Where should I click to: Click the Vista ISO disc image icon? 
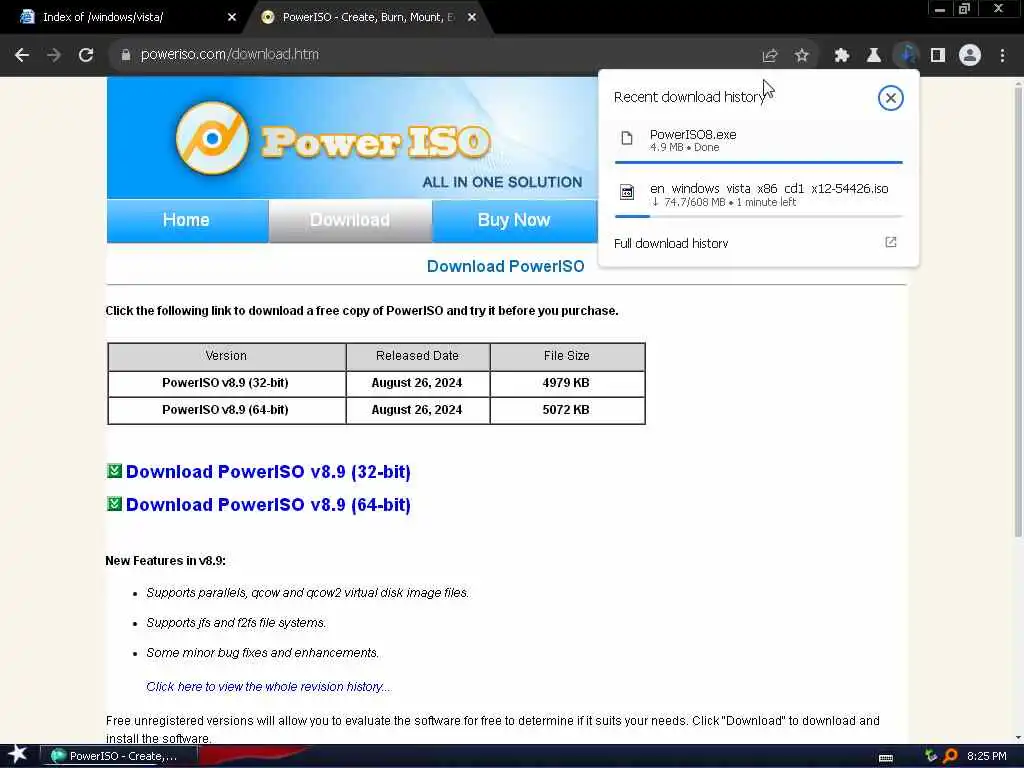(627, 192)
